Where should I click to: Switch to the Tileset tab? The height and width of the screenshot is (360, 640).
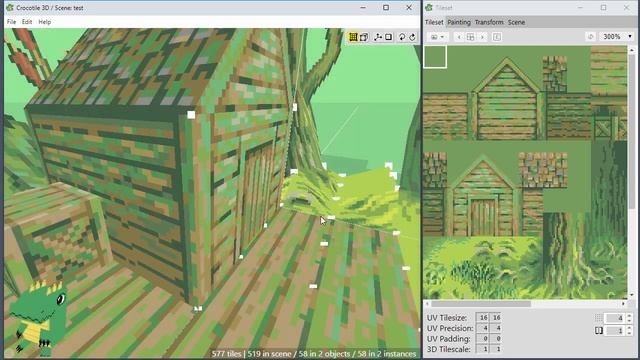434,22
